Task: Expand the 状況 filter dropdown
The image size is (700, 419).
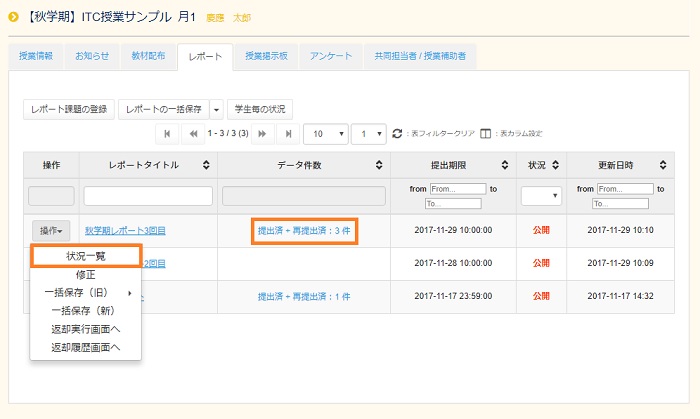Action: [x=541, y=195]
